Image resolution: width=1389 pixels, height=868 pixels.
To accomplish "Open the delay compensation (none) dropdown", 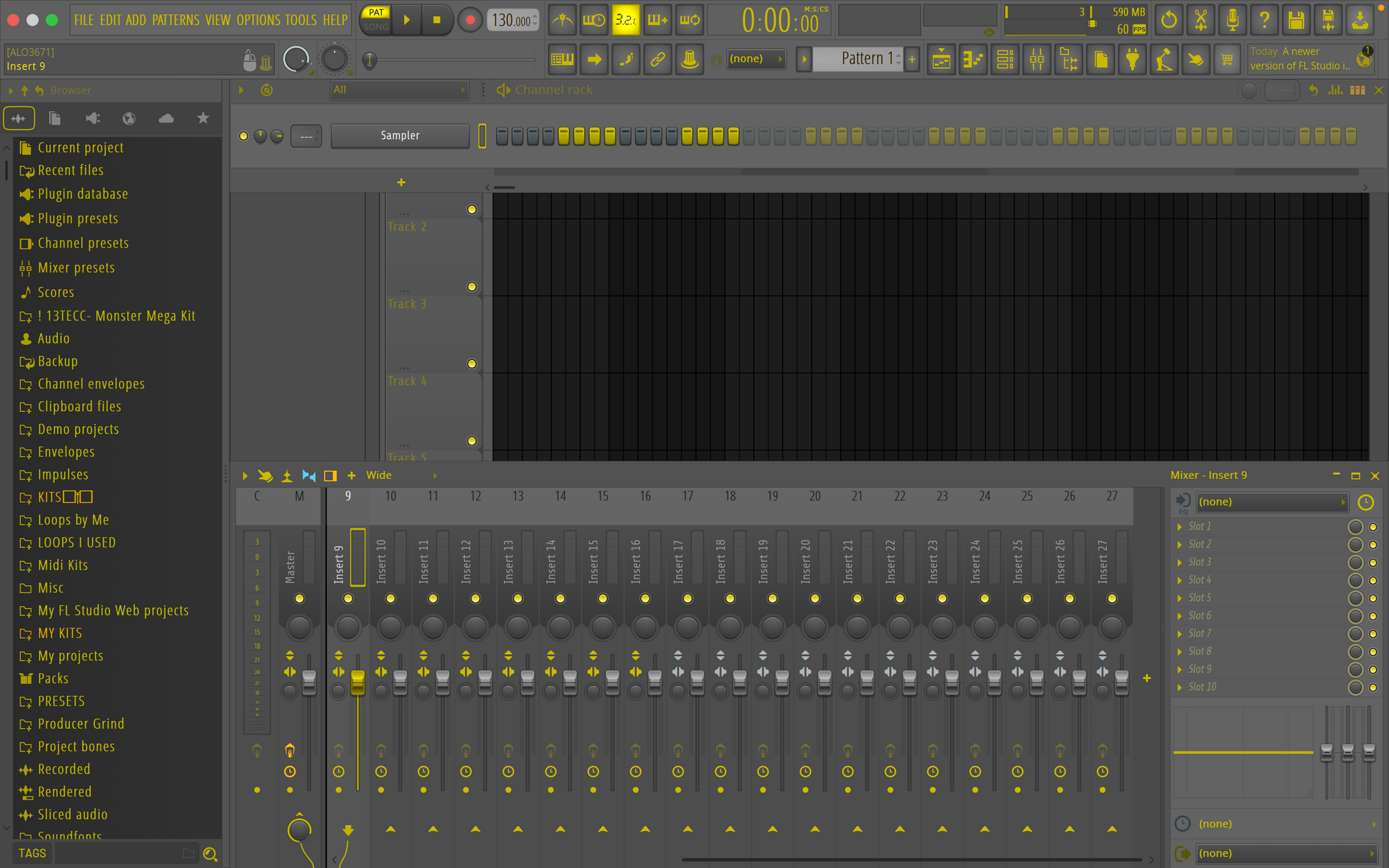I will [1286, 824].
